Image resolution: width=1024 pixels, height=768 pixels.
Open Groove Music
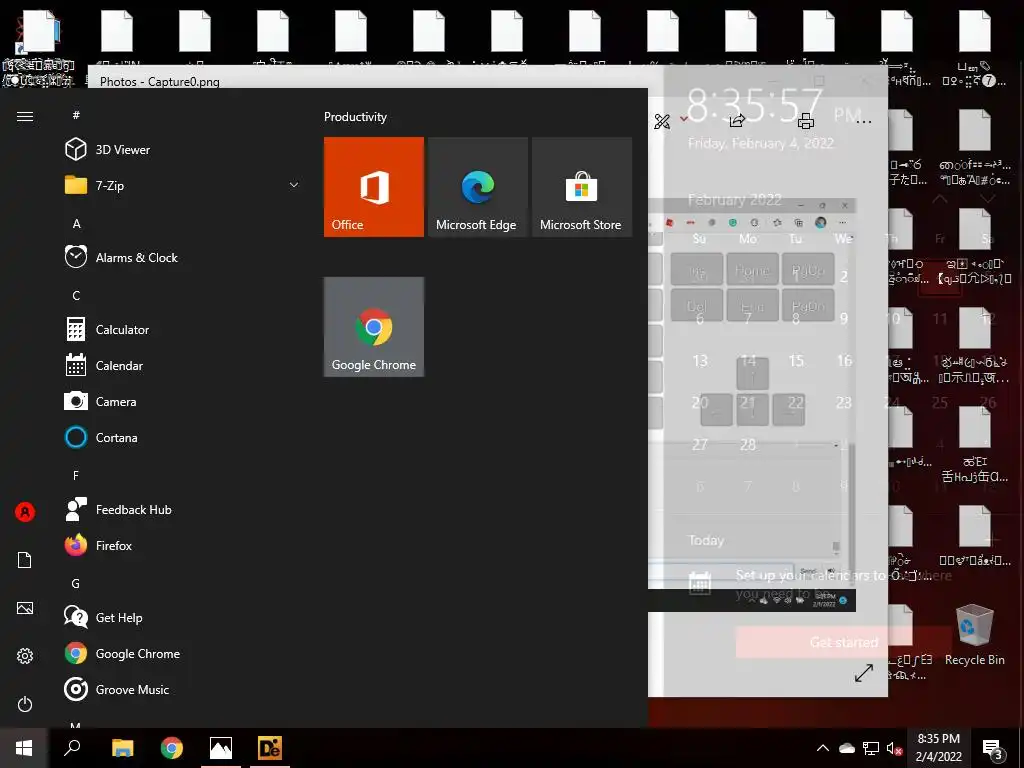click(132, 690)
